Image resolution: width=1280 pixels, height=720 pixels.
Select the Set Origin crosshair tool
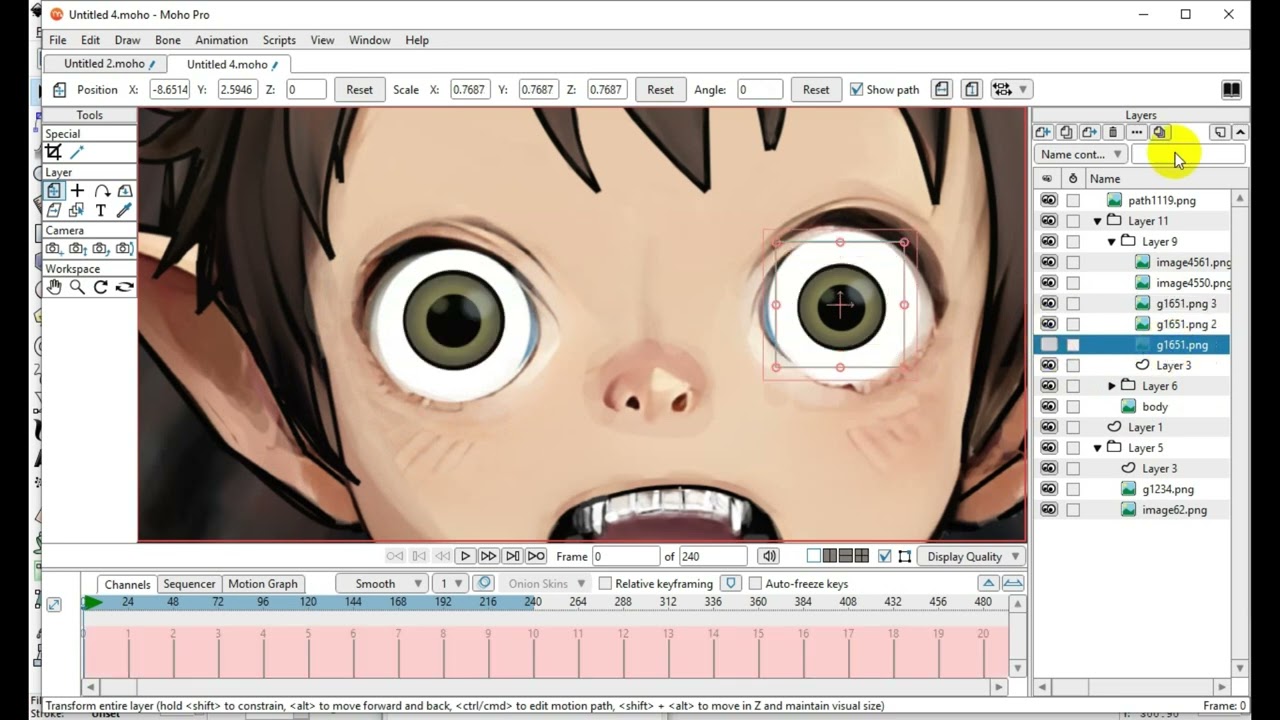point(77,191)
